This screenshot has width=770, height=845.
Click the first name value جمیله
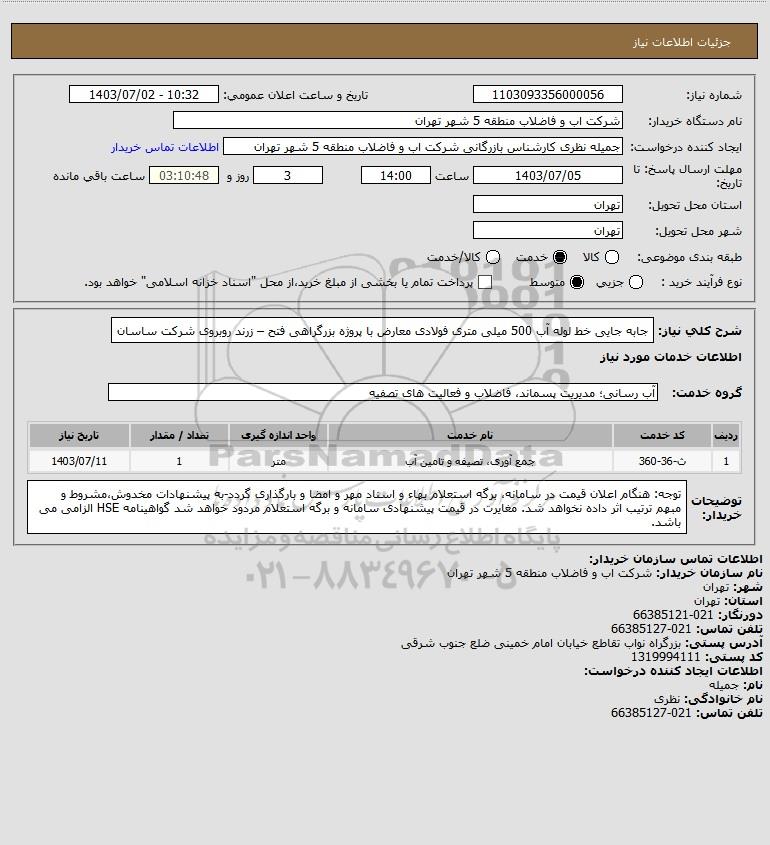725,685
